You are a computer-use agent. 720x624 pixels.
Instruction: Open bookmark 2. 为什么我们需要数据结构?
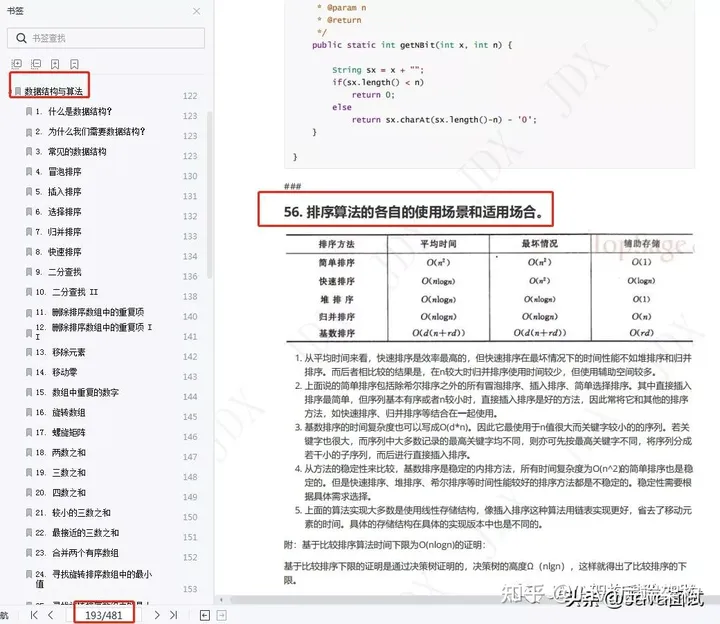coord(90,132)
